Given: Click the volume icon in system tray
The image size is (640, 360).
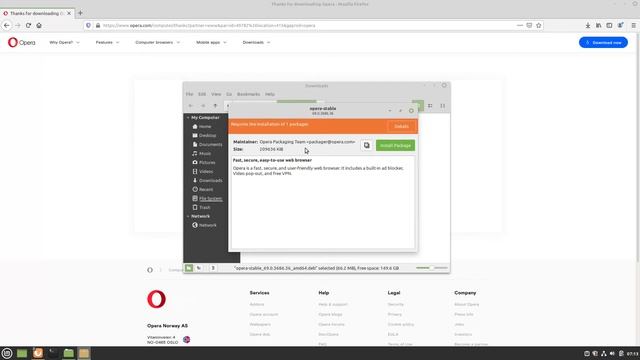Looking at the screenshot, I should pyautogui.click(x=612, y=353).
